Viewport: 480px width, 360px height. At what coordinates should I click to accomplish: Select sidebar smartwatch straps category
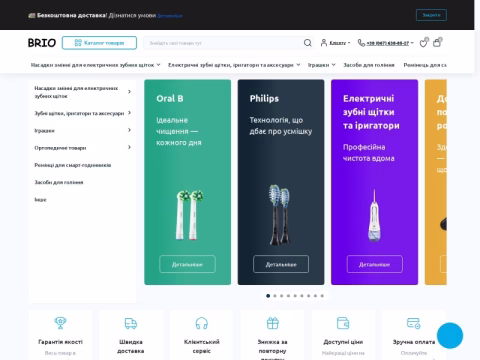pos(73,165)
